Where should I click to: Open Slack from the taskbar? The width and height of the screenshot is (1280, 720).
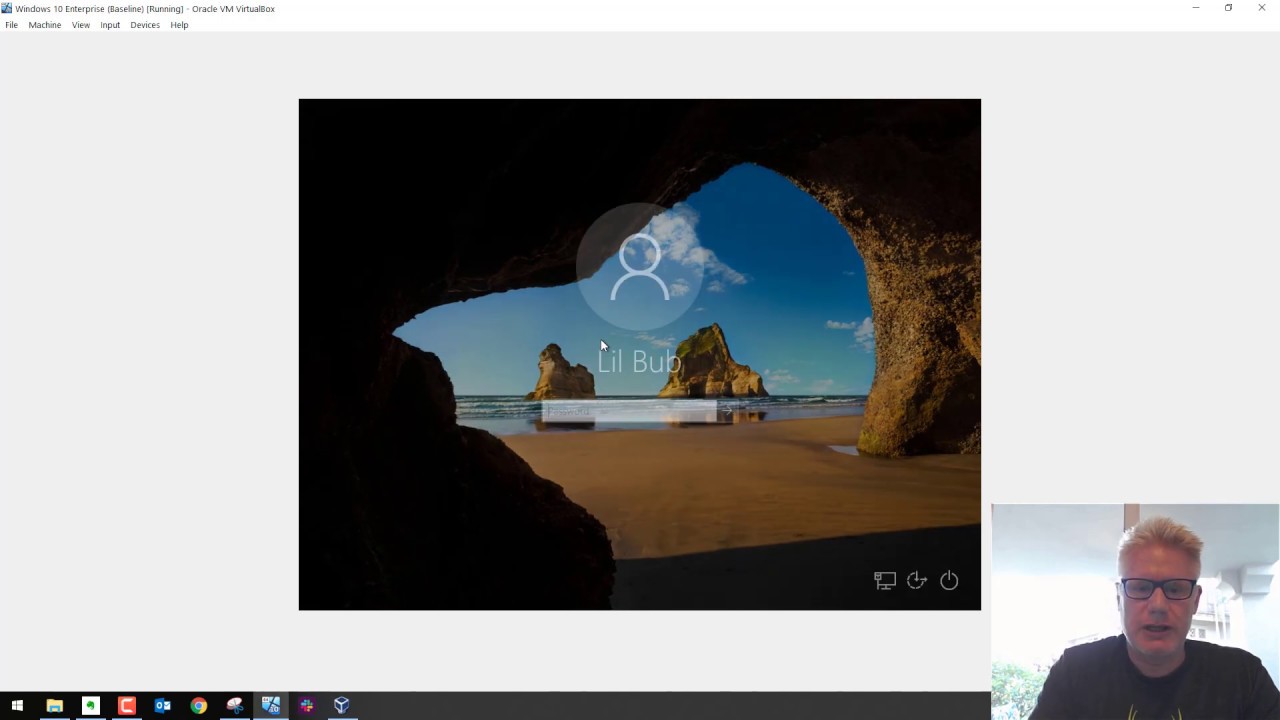pos(306,706)
